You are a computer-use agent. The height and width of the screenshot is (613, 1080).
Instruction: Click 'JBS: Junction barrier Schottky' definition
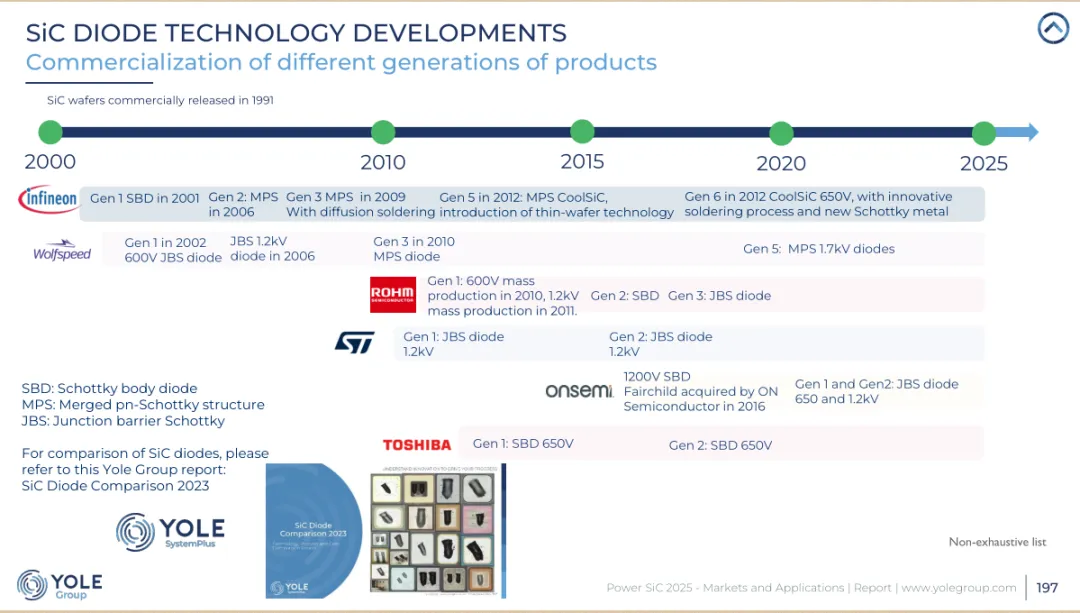click(x=123, y=421)
